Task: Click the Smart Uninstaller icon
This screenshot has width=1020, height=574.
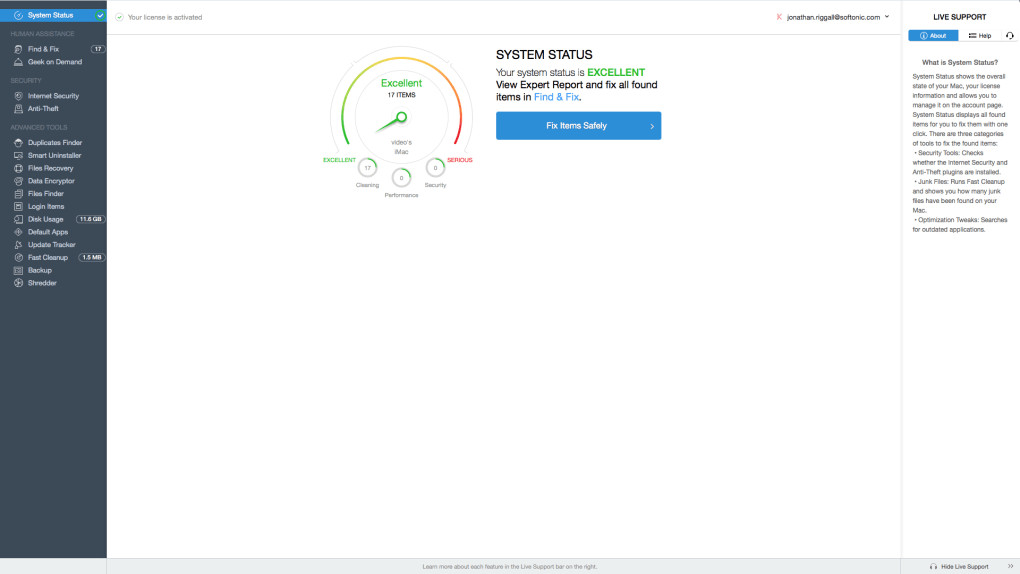Action: (18, 156)
